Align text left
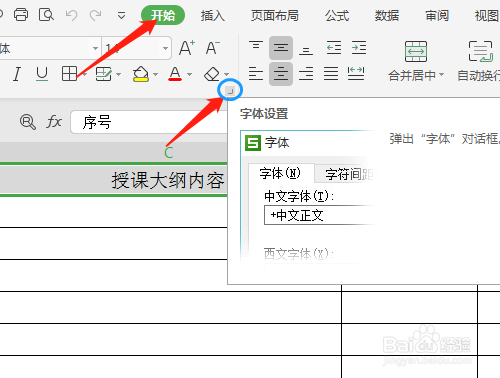The image size is (500, 378). [x=256, y=73]
